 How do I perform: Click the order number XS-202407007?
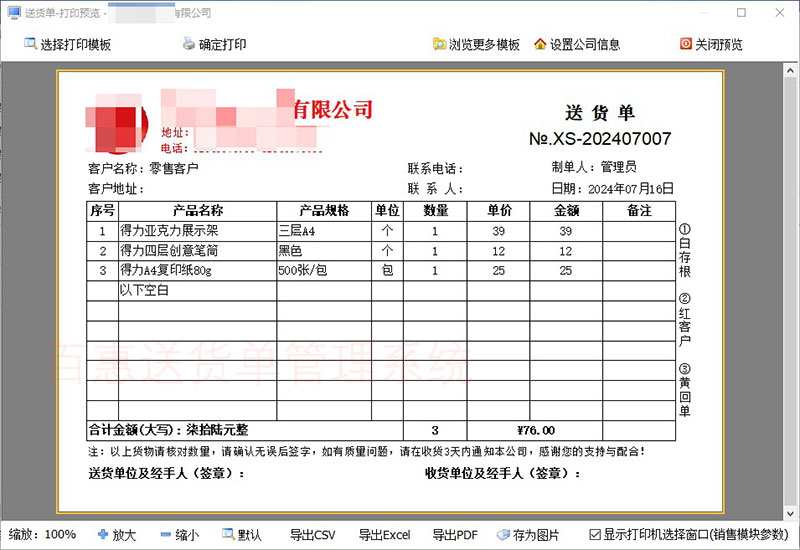(599, 139)
